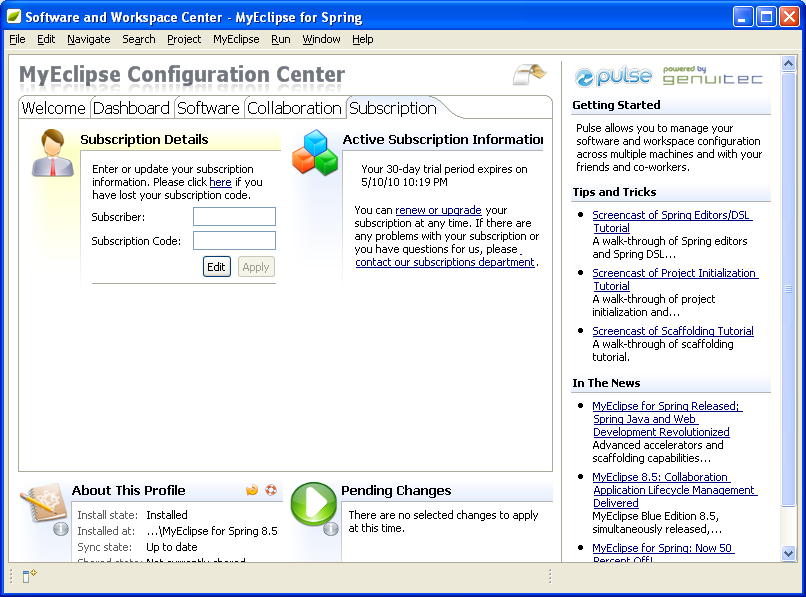Click the '5/10/10 10:19 PM' expiry date text
This screenshot has width=806, height=597.
[404, 182]
